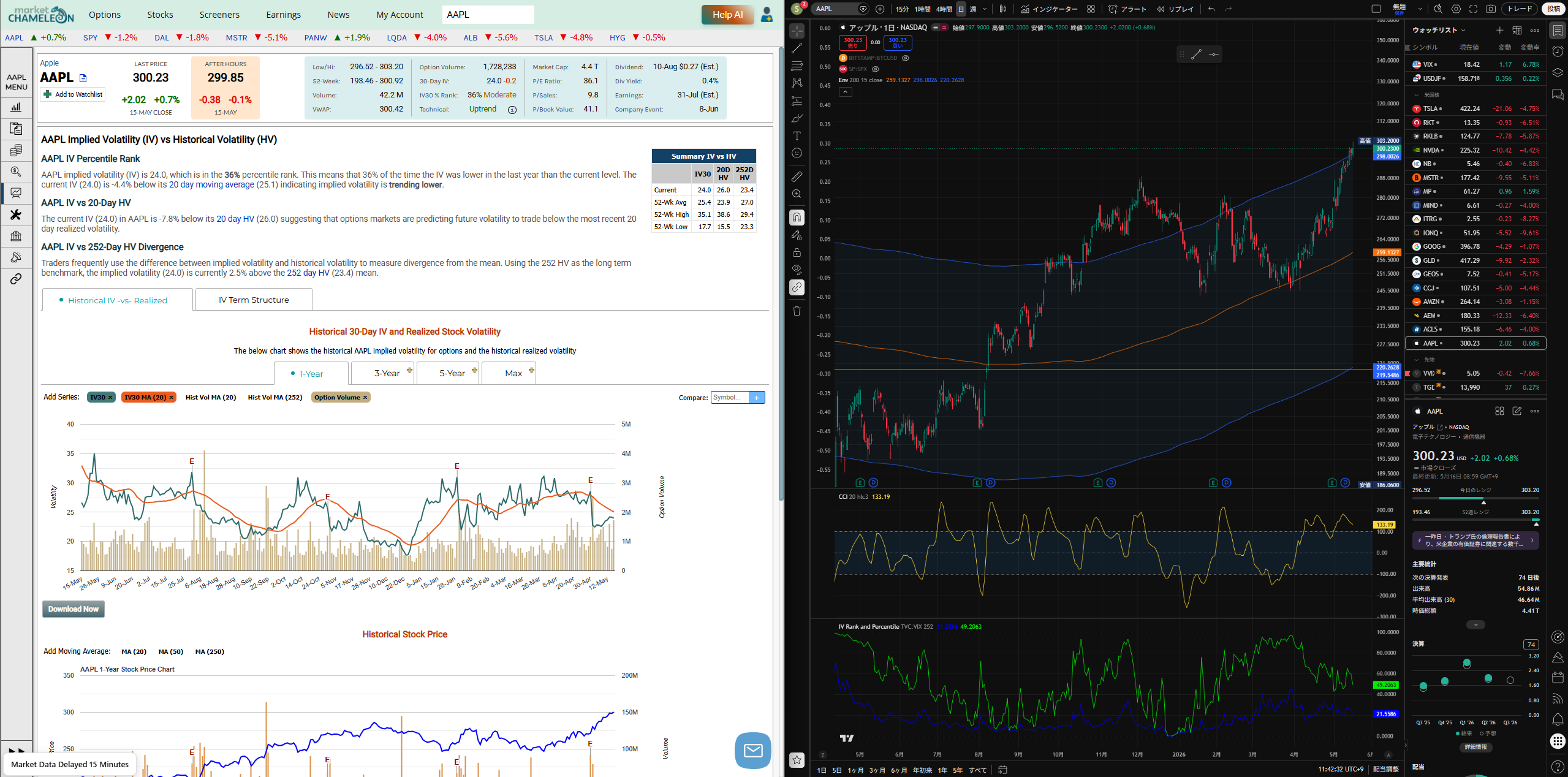This screenshot has width=1568, height=777.
Task: Toggle BITSTAMP:BTCUSD visibility eye
Action: (905, 58)
